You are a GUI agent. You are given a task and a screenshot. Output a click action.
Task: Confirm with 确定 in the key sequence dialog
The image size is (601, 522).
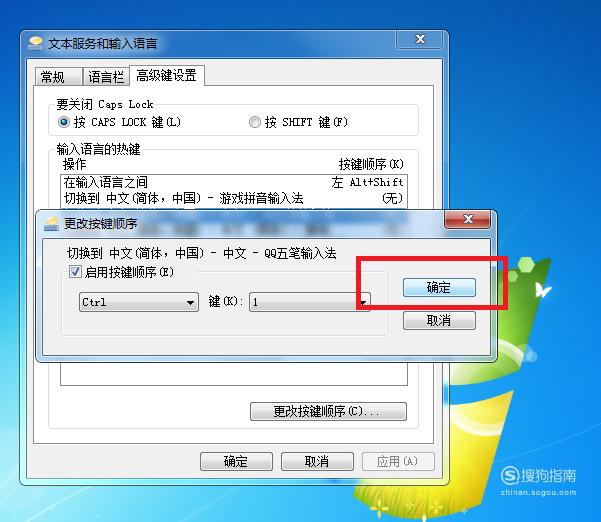point(439,287)
